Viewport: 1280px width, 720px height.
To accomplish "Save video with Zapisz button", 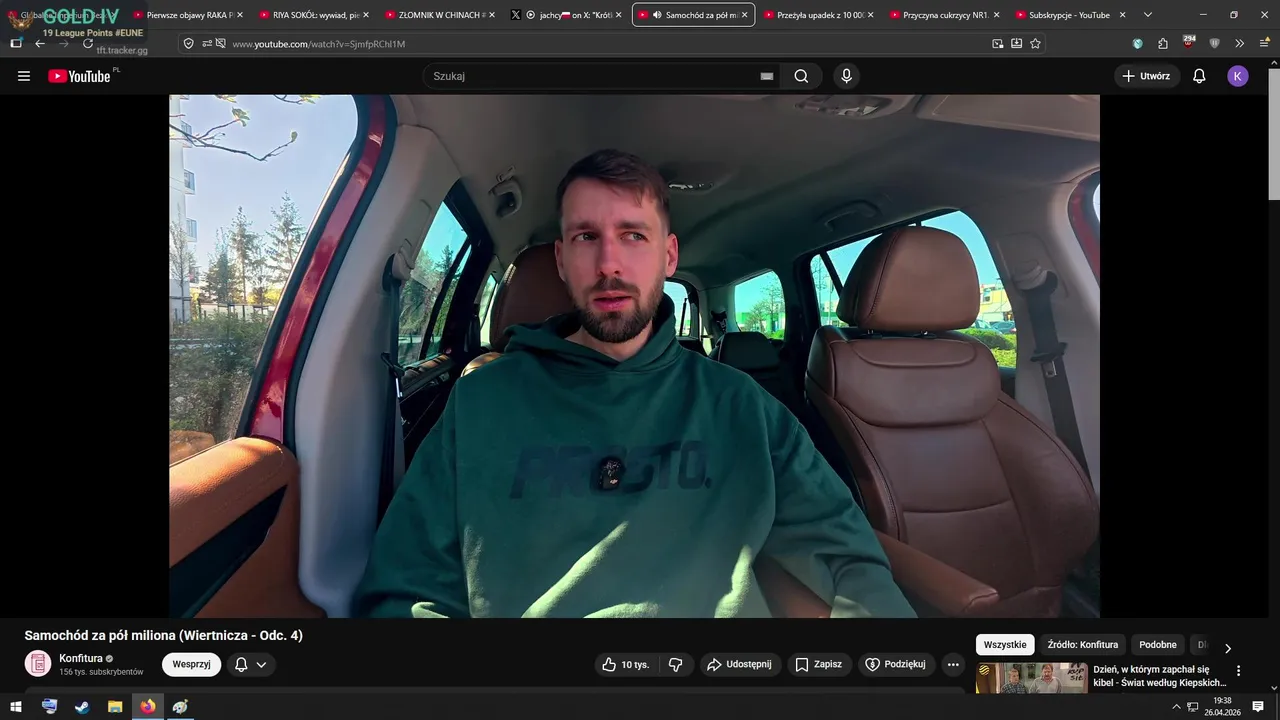I will click(818, 664).
